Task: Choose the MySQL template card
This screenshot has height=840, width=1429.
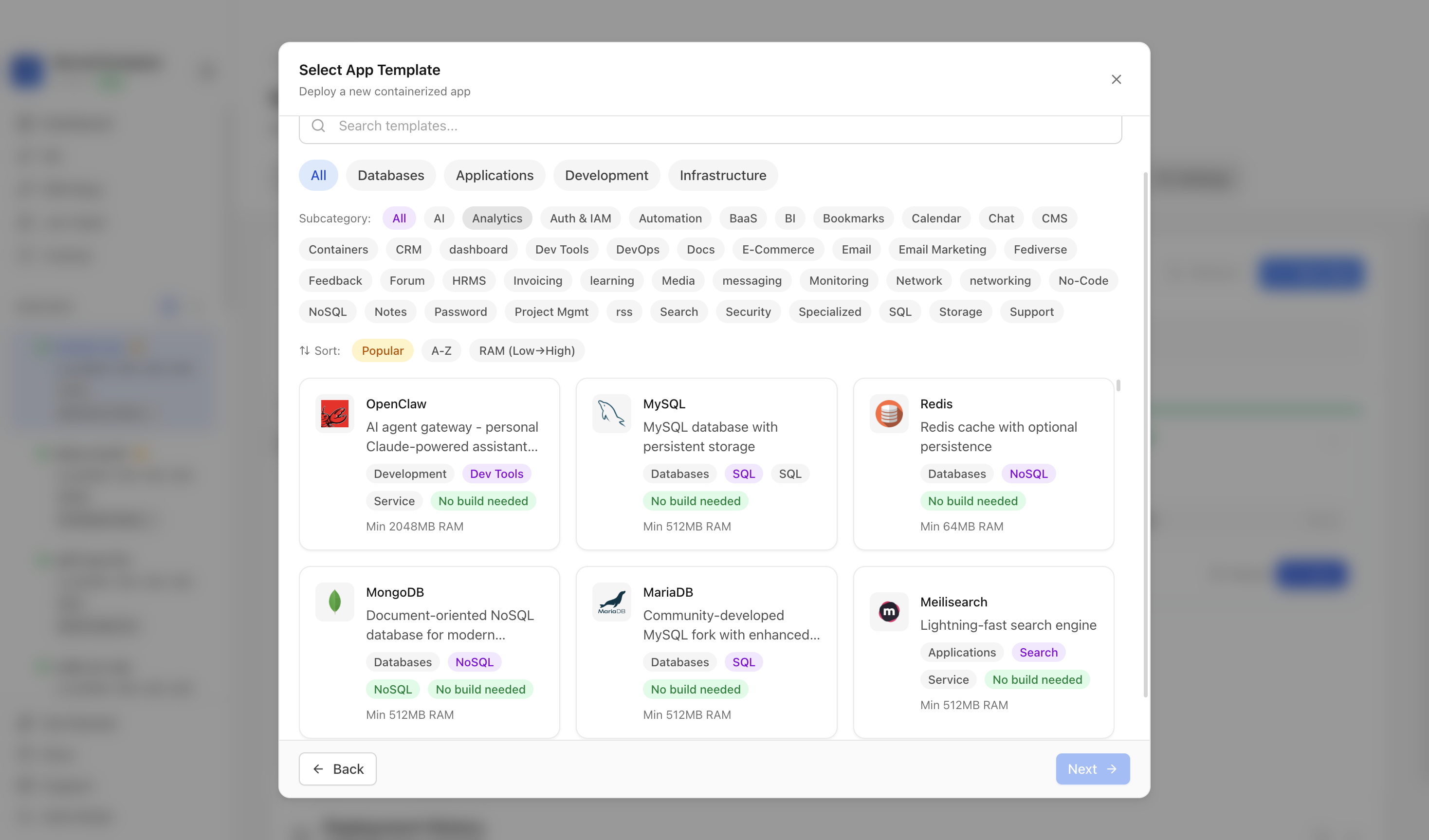Action: pyautogui.click(x=706, y=464)
